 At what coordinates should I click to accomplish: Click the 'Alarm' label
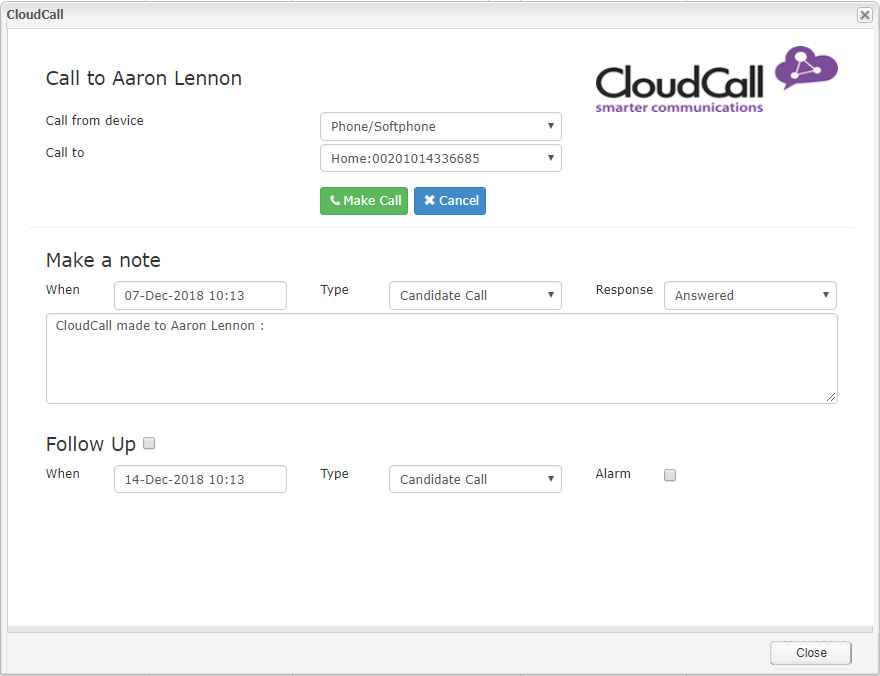coord(613,474)
